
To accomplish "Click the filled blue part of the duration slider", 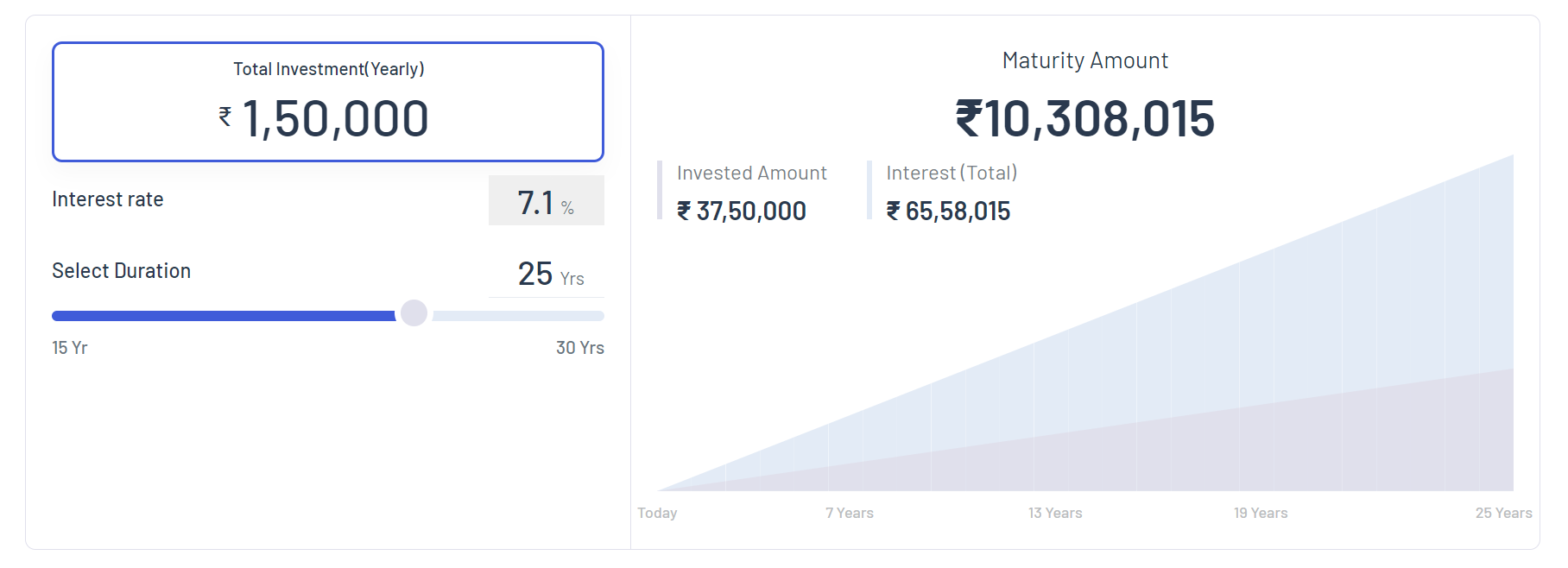I will pos(223,316).
